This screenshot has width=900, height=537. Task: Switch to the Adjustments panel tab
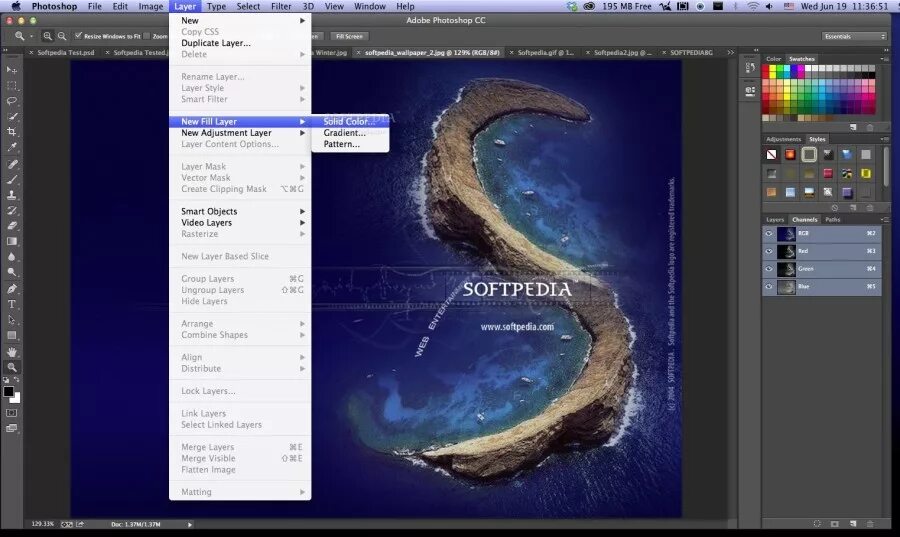click(783, 139)
